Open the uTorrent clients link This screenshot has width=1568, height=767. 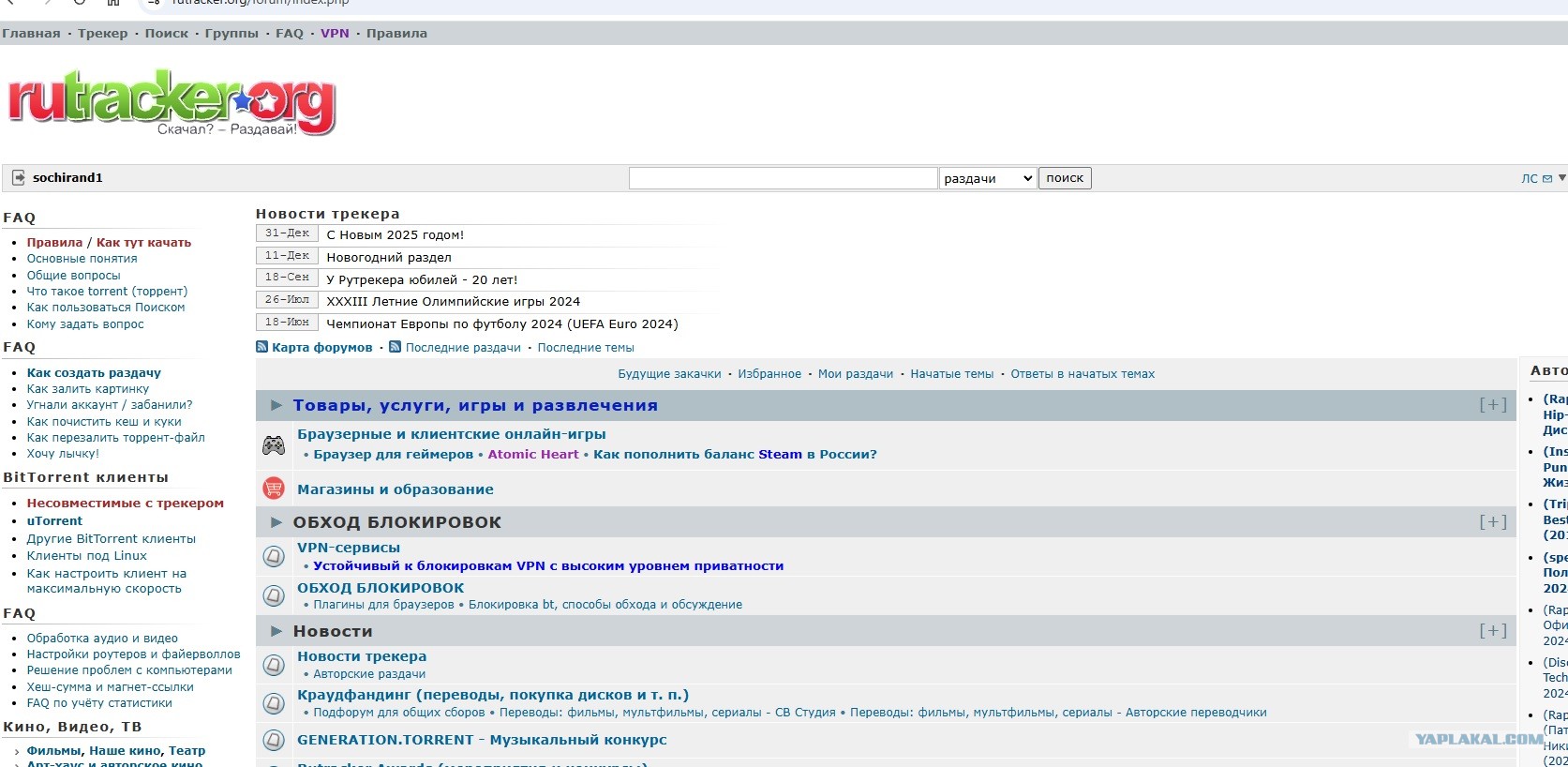(x=54, y=520)
